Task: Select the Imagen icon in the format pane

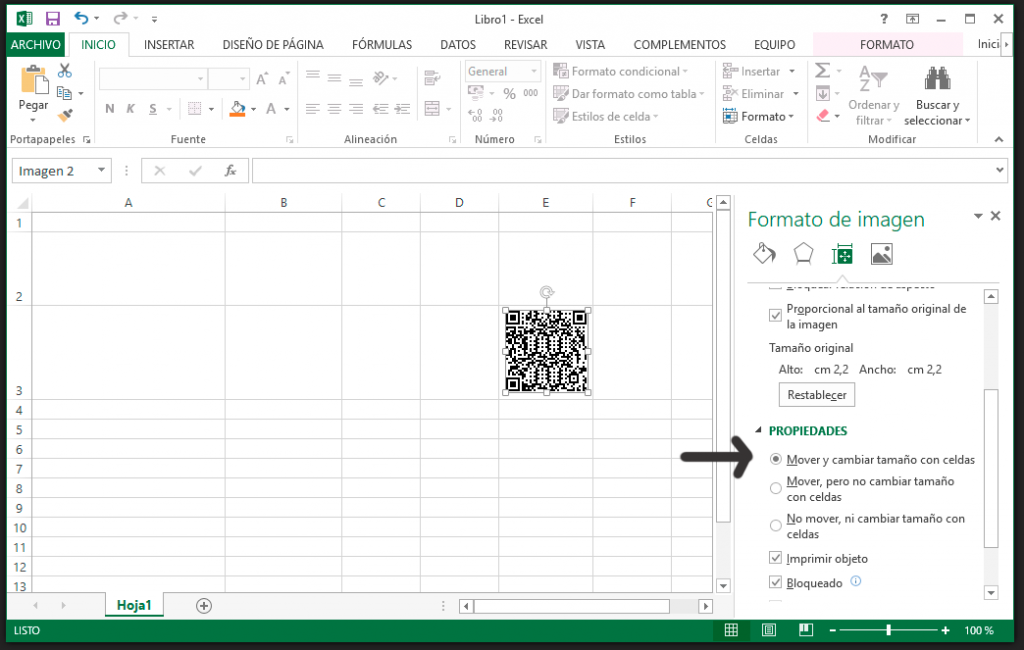Action: point(881,253)
